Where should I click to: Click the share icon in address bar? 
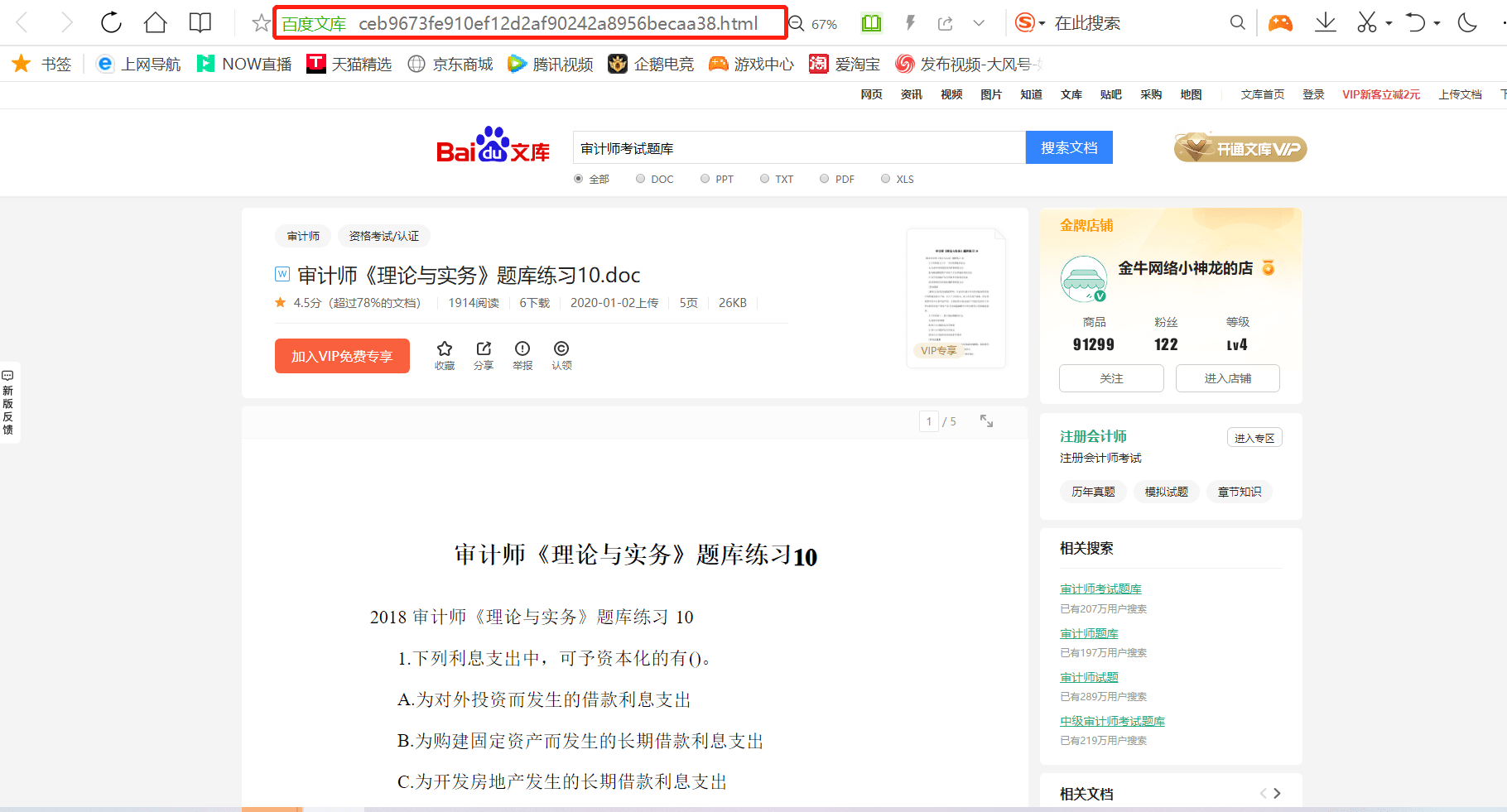pos(945,23)
